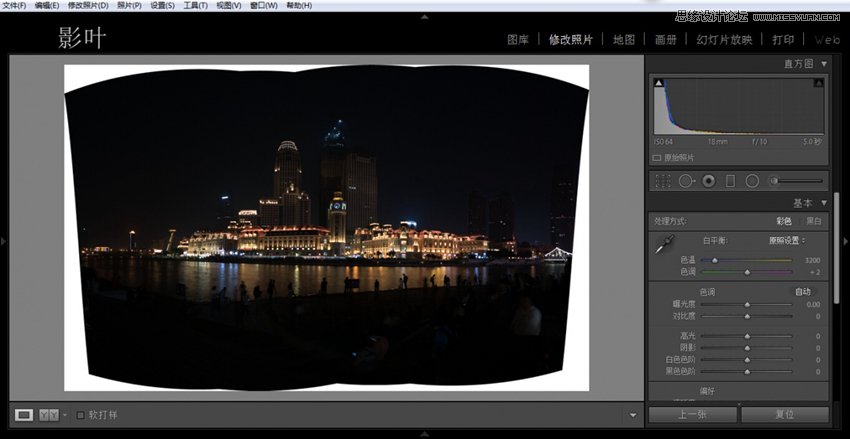Activate the Red Eye Correction tool

[x=708, y=181]
